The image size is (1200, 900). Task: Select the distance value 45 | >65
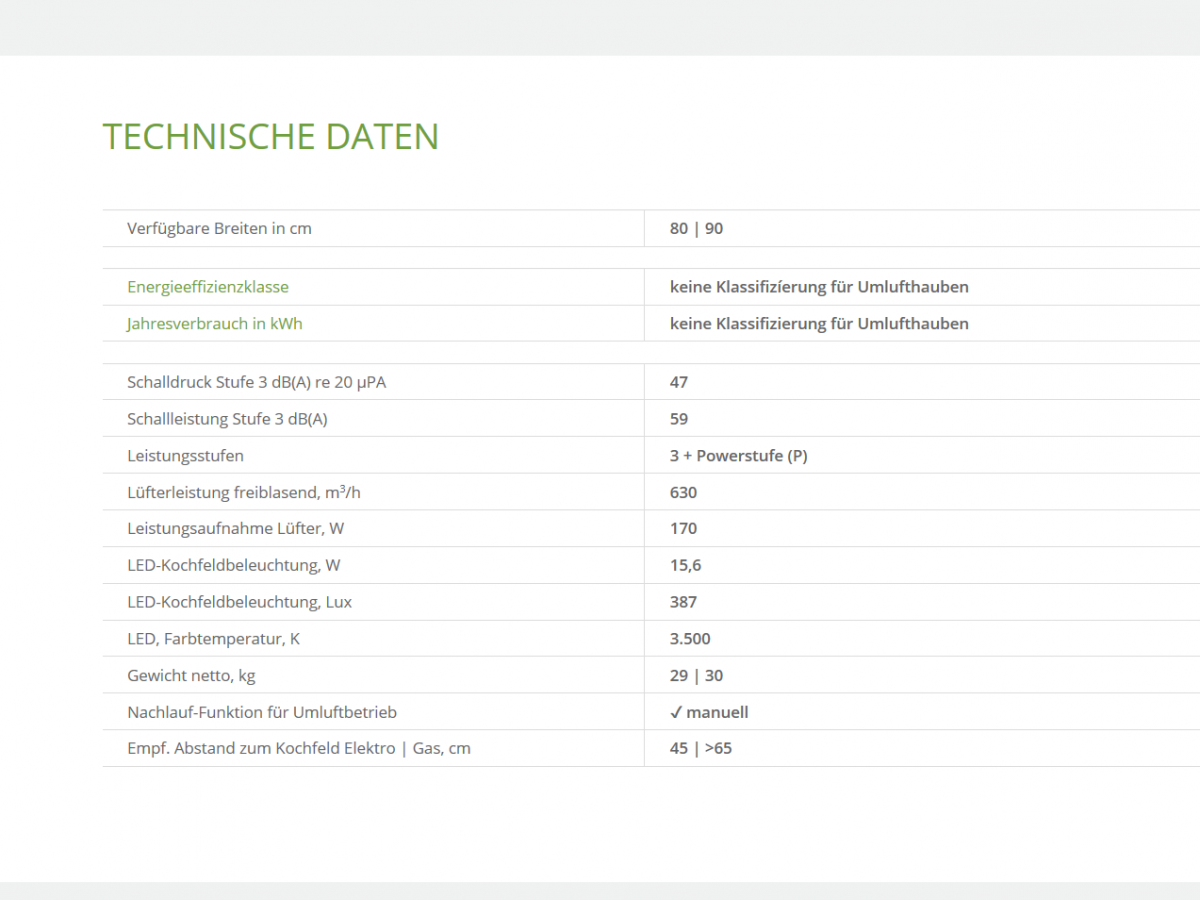[x=700, y=748]
